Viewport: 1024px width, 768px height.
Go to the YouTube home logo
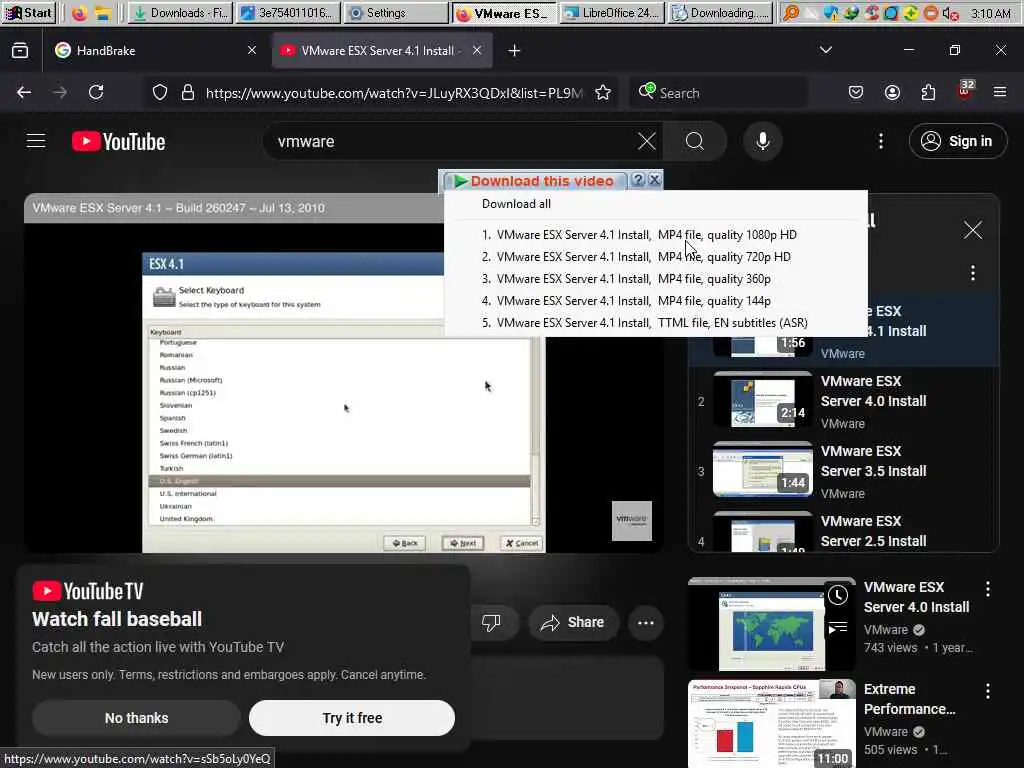point(118,141)
